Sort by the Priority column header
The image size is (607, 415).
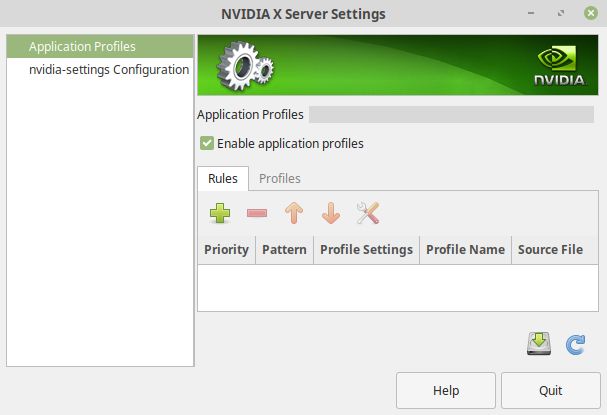pos(226,250)
